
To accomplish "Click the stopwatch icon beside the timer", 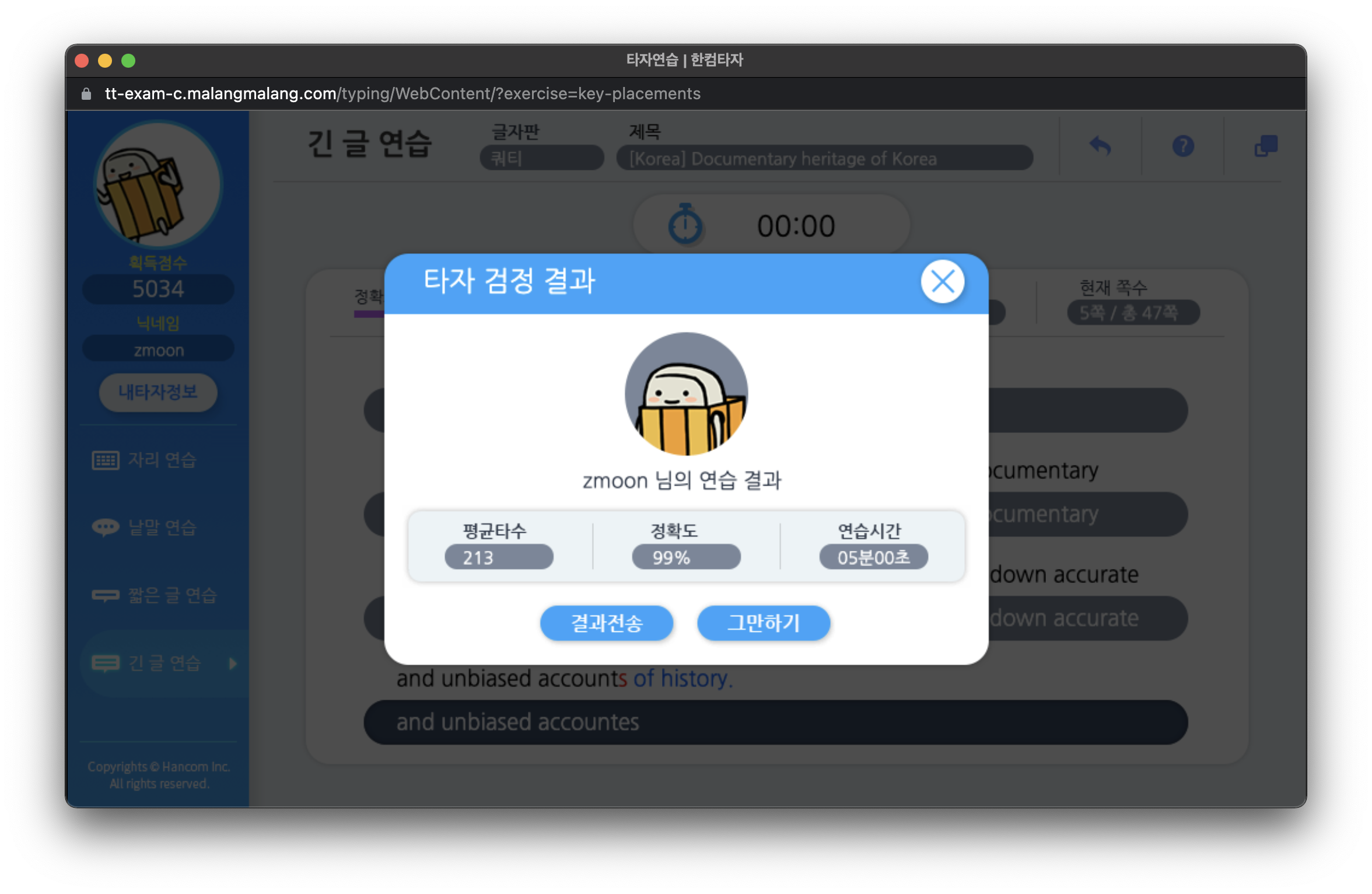I will (685, 224).
